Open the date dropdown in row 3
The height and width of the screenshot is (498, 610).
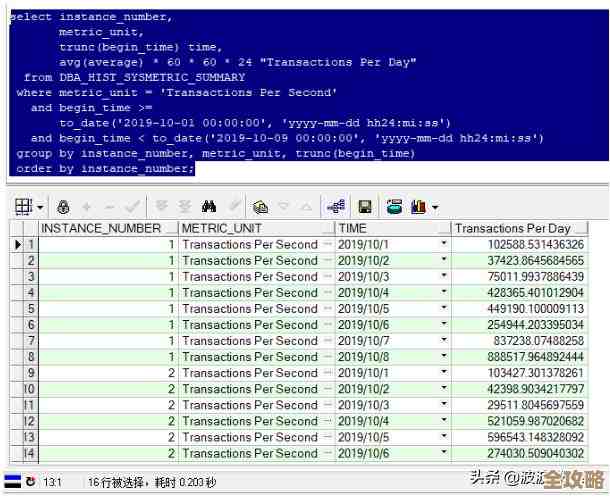443,275
